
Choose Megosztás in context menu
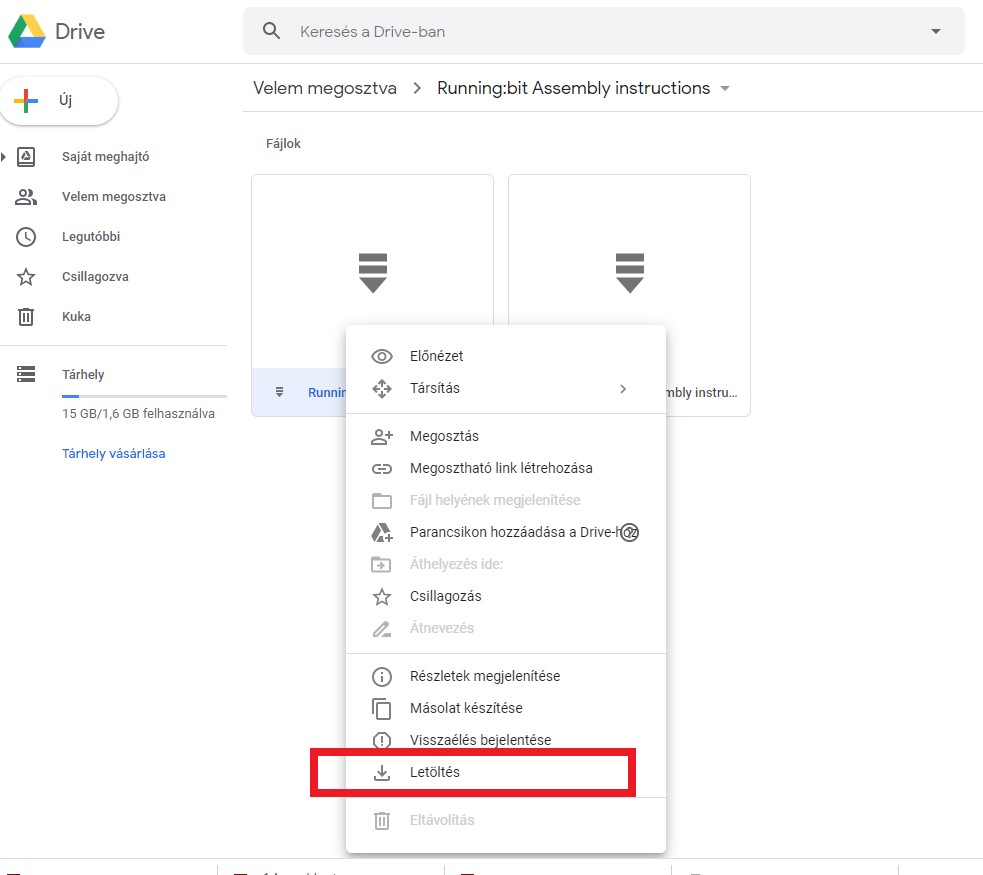pos(444,436)
